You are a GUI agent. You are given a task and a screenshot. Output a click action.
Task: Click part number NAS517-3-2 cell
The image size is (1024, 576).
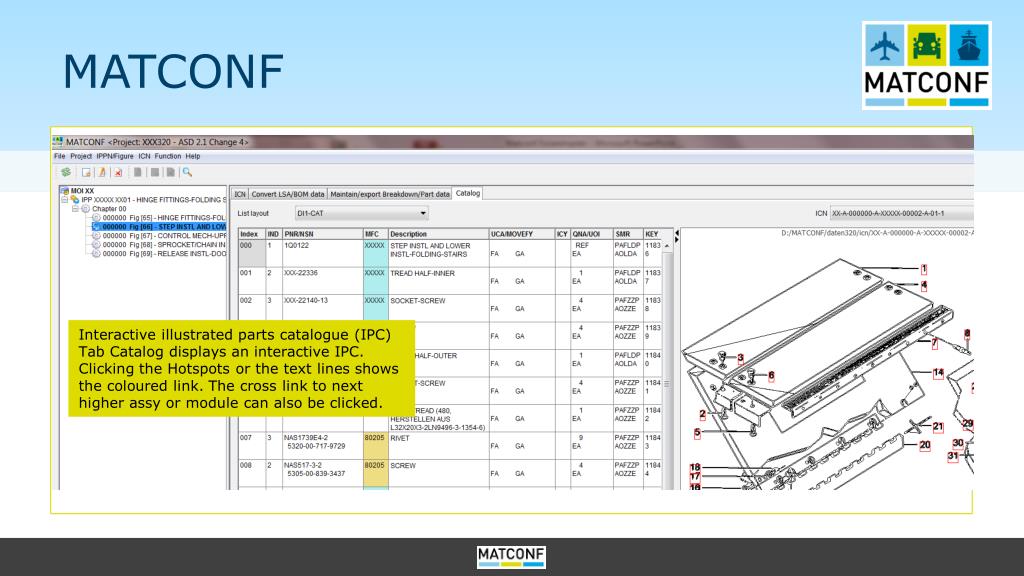[x=323, y=473]
